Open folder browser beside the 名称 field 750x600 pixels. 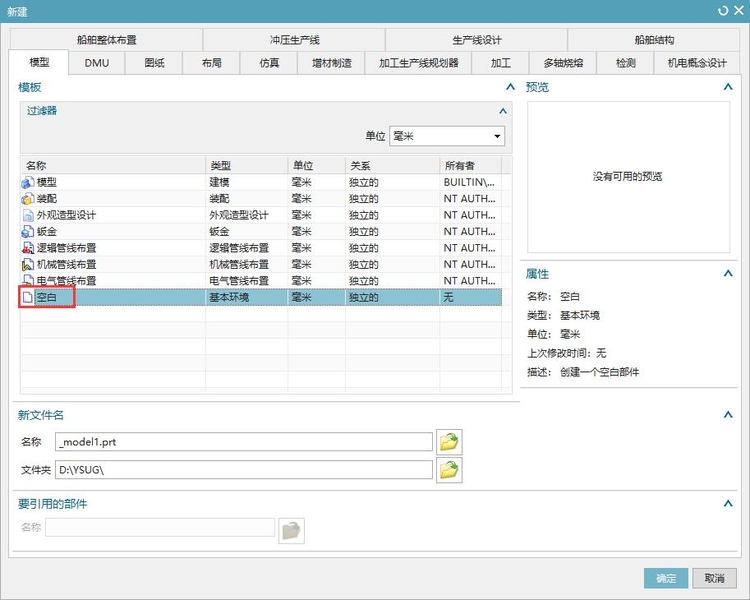coord(450,441)
